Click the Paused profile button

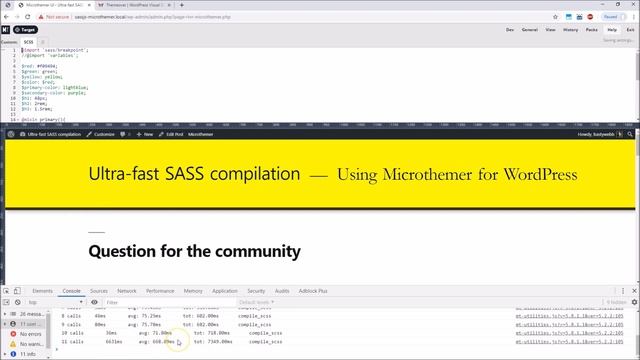click(613, 17)
